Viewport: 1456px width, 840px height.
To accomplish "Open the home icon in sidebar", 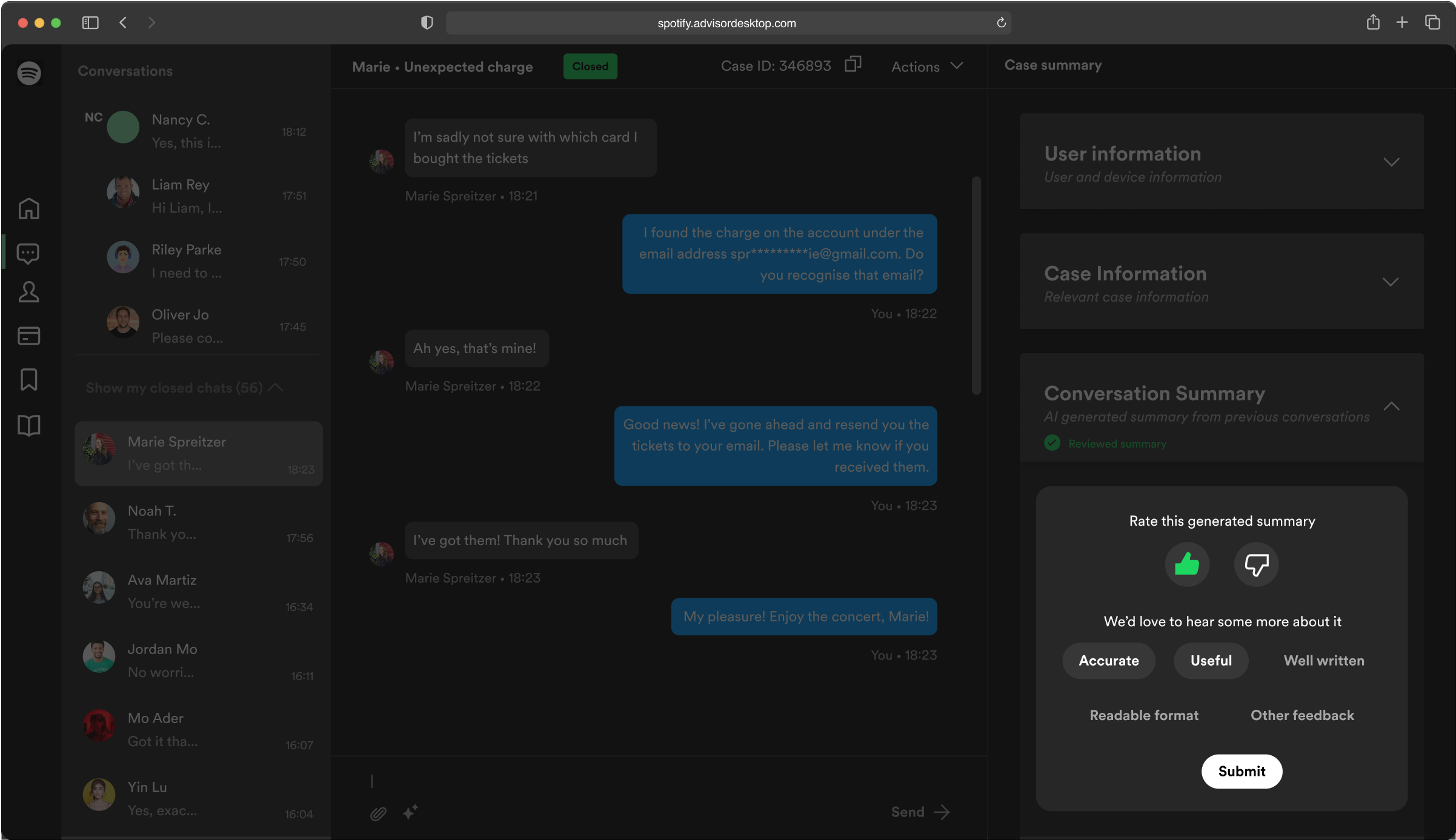I will click(x=28, y=209).
